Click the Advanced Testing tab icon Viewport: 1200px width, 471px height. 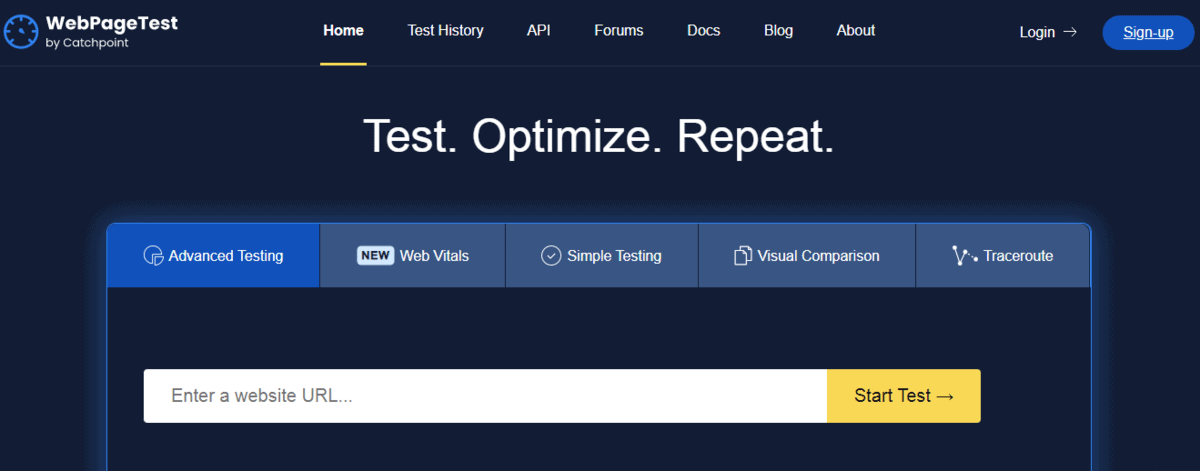pos(153,256)
